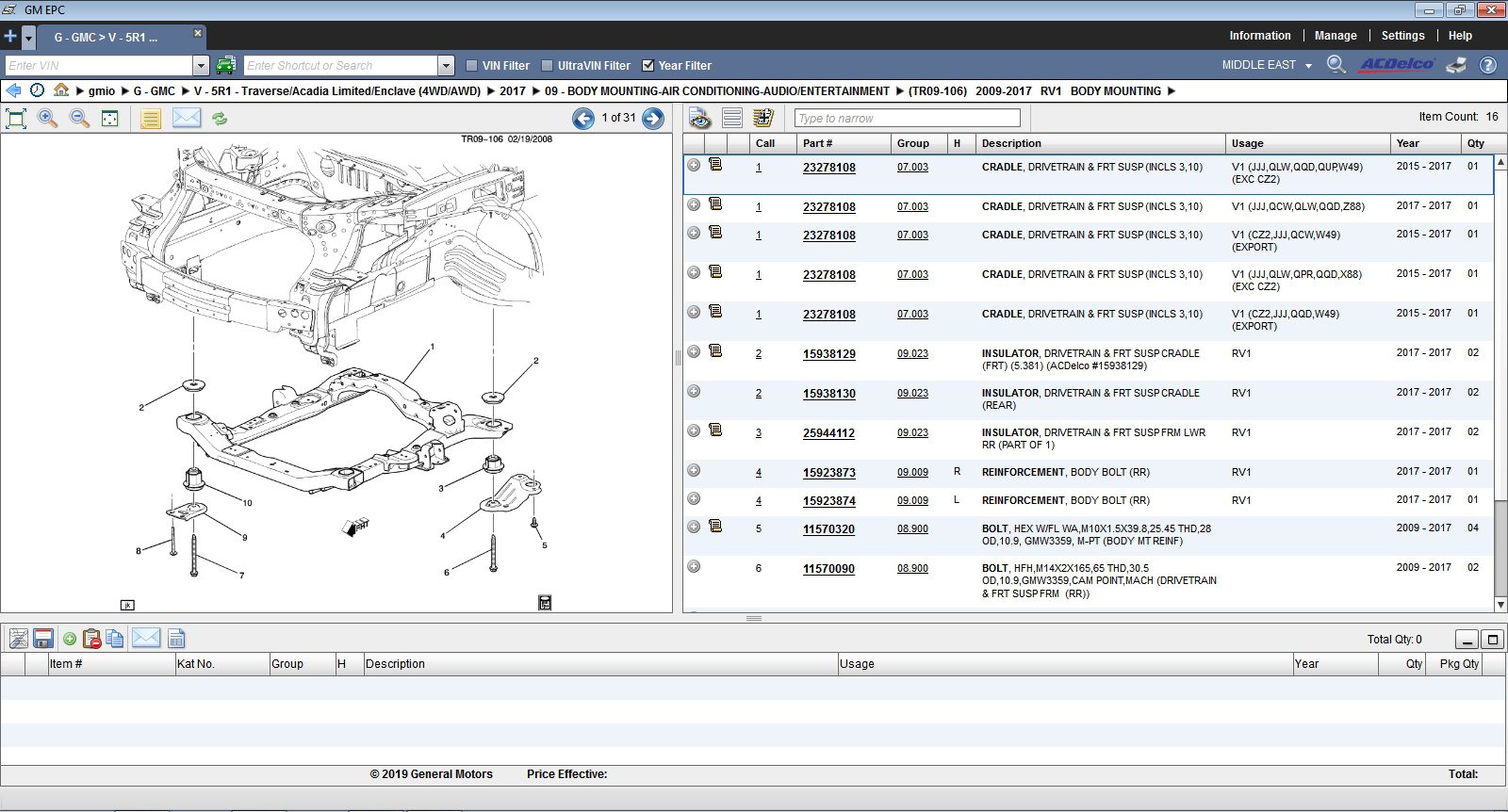Open the Enter VIN dropdown arrow
The image size is (1508, 812).
[x=201, y=66]
